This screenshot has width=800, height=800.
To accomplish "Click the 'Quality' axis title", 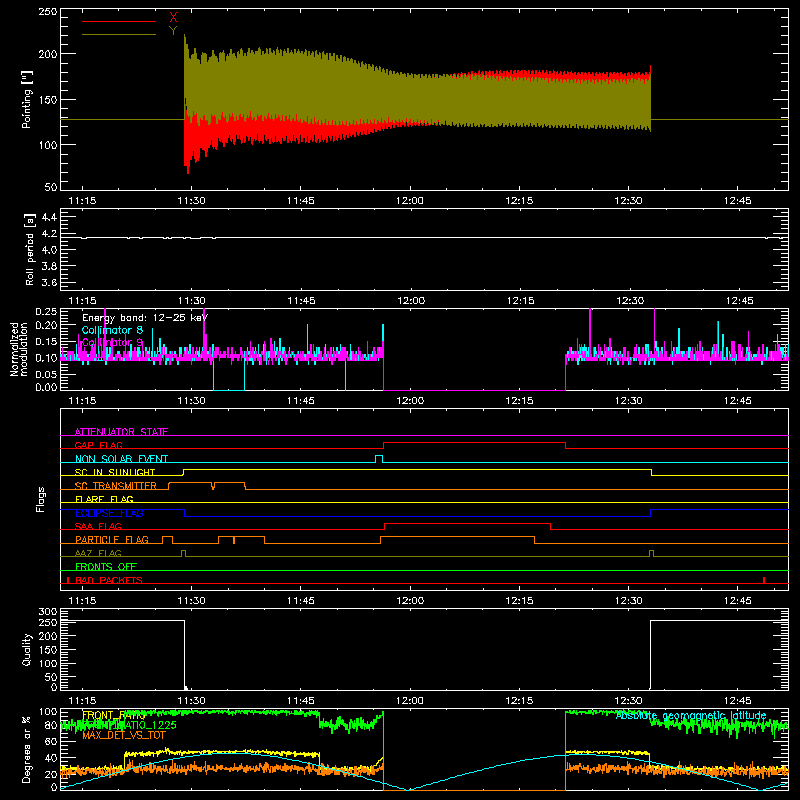I will click(27, 649).
